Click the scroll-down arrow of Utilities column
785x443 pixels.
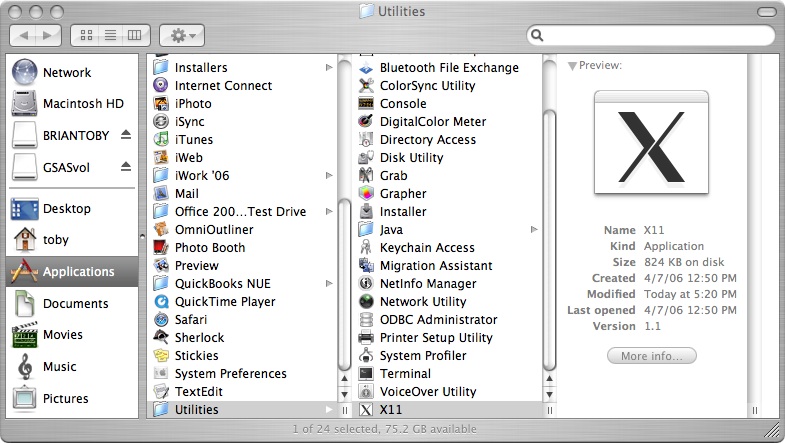click(x=549, y=394)
